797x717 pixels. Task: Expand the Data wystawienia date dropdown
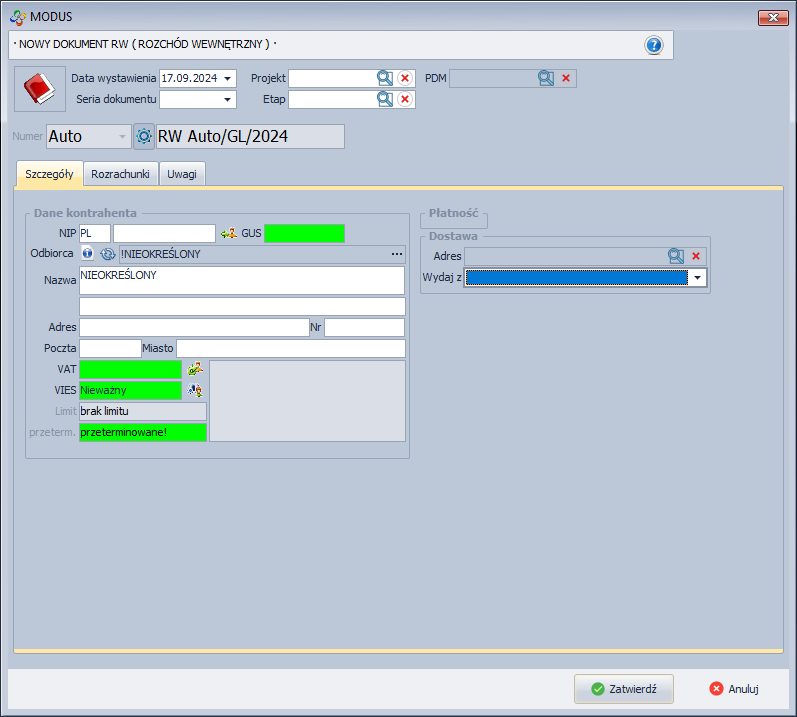(228, 78)
